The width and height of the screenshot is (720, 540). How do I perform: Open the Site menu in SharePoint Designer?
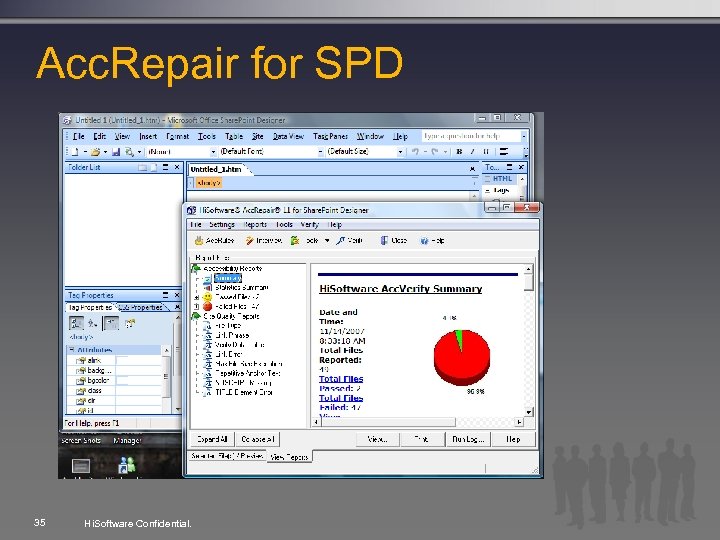pos(258,136)
